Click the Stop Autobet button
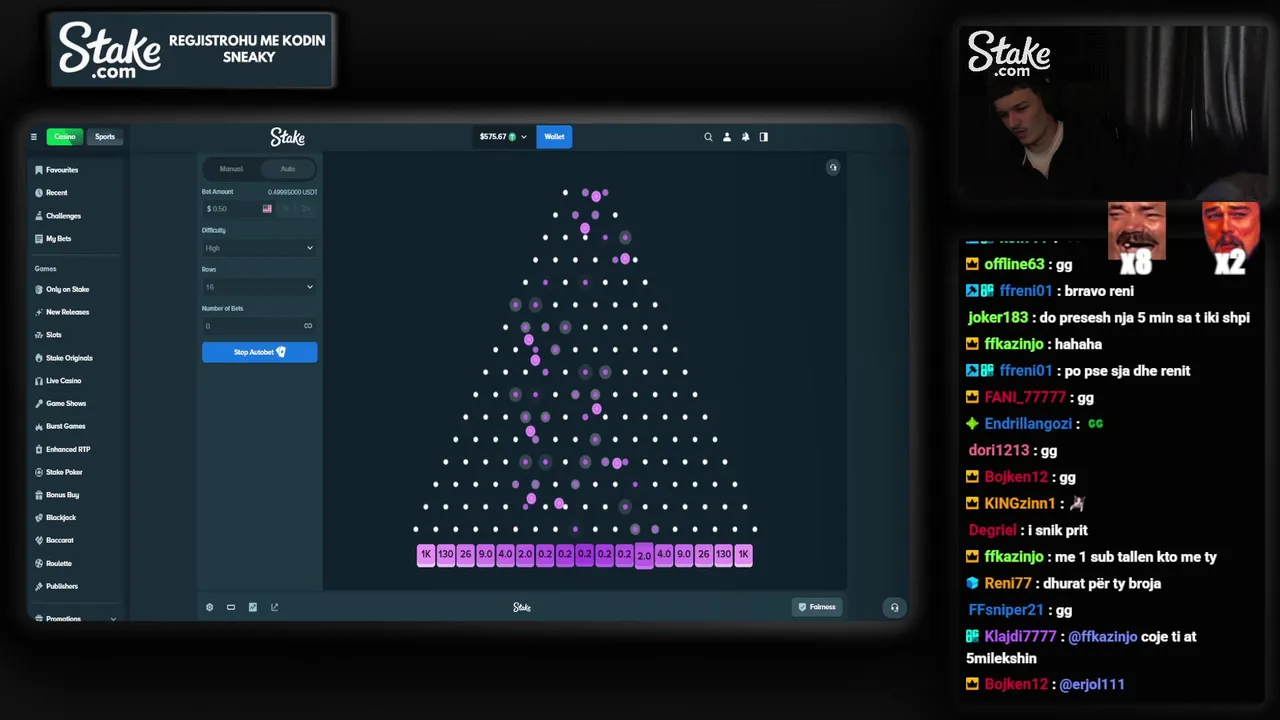This screenshot has width=1280, height=720. pos(259,352)
